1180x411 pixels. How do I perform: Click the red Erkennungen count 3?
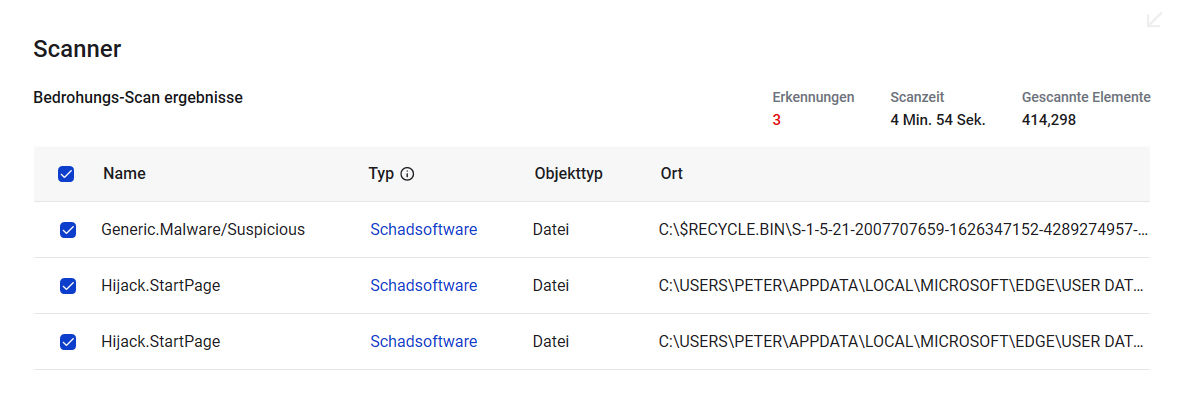[776, 120]
